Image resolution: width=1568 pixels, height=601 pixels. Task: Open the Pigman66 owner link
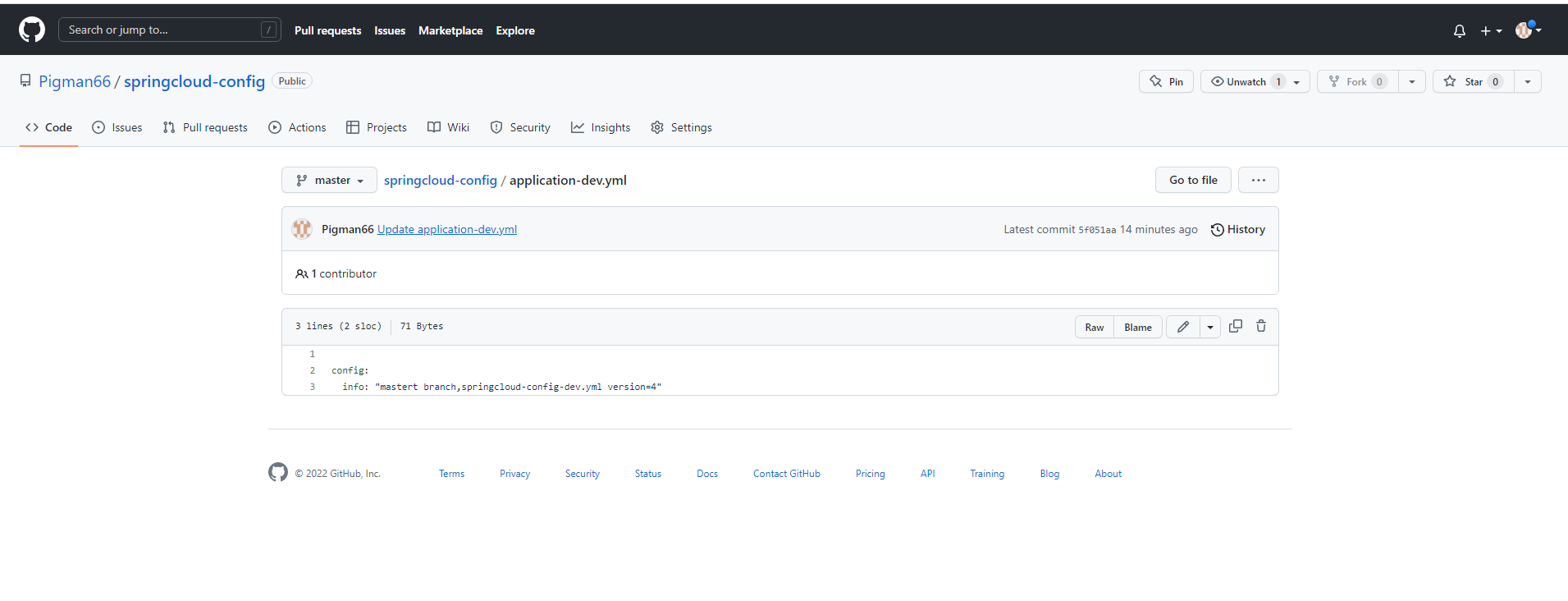[75, 81]
